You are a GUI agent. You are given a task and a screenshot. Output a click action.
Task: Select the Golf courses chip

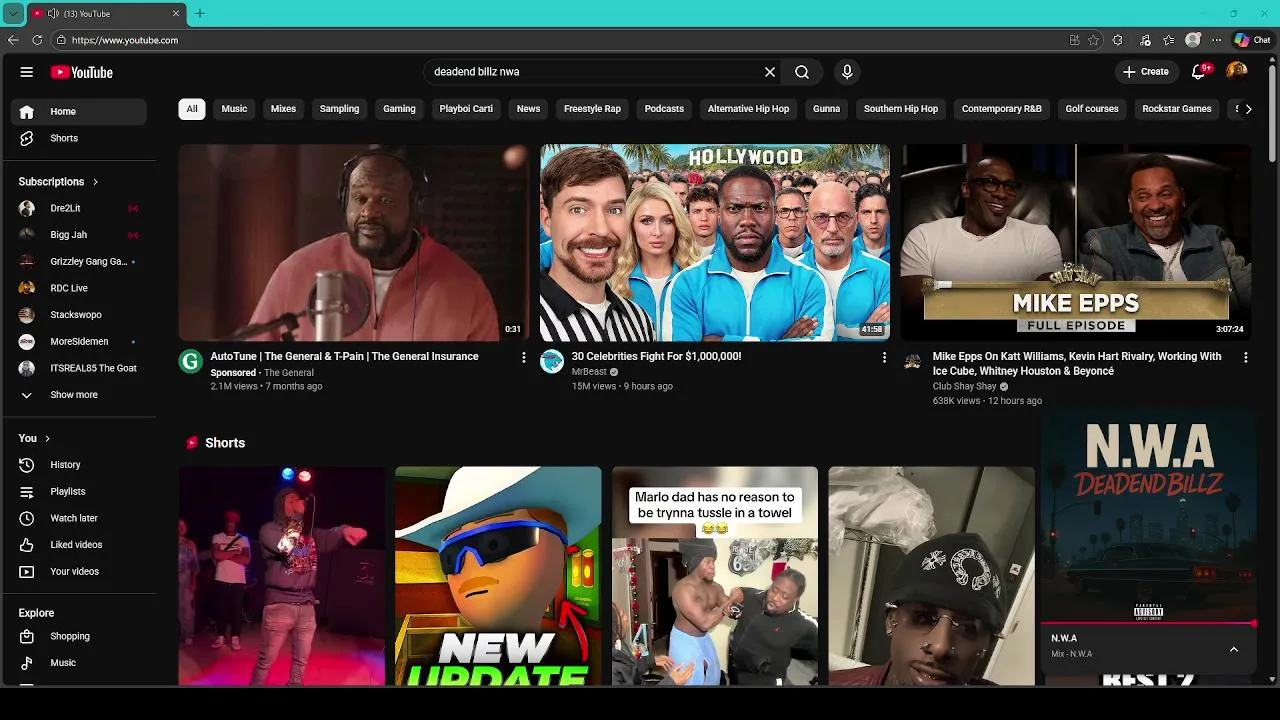point(1092,109)
